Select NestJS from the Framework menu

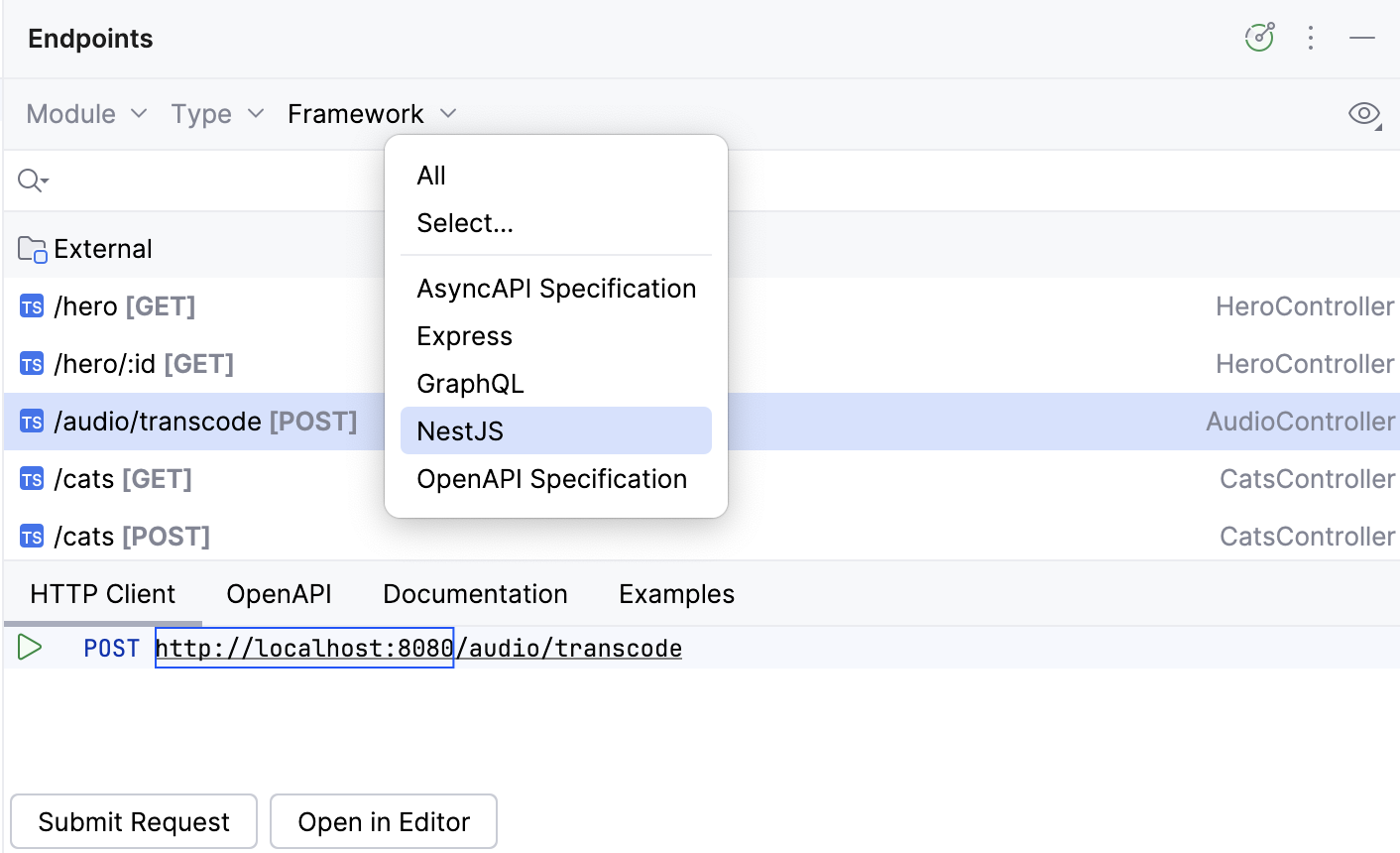459,430
